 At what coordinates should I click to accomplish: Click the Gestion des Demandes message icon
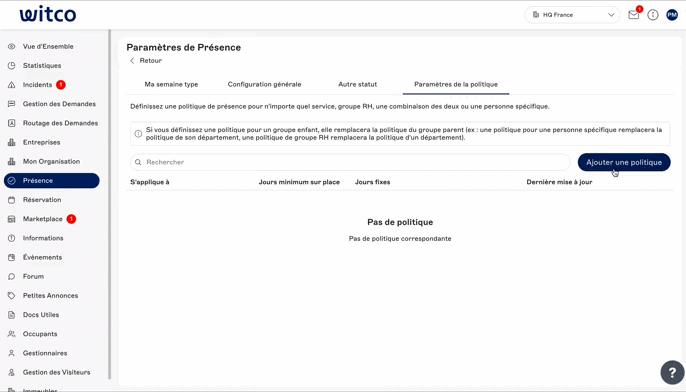coord(11,104)
